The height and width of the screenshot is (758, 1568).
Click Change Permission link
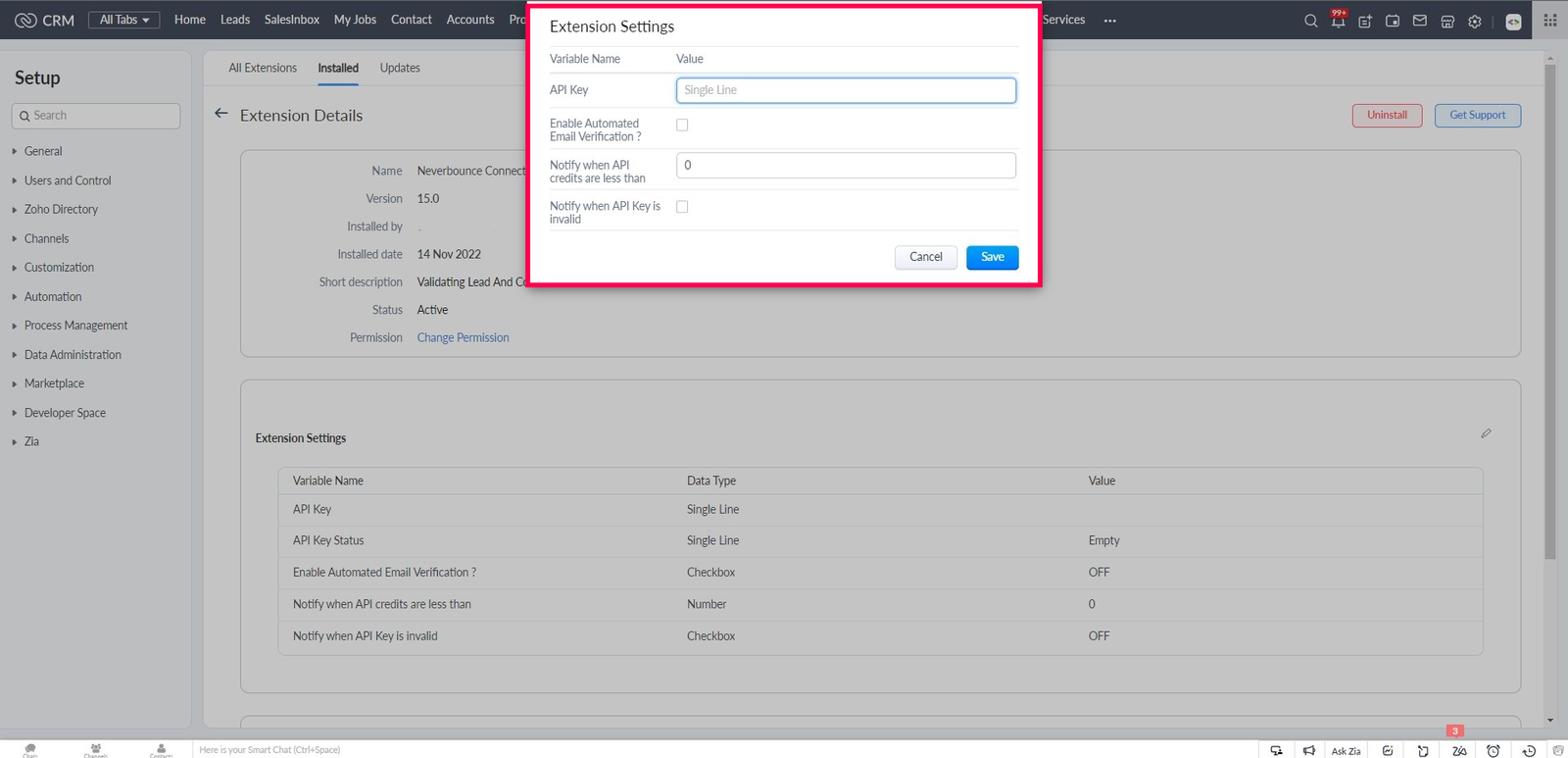click(x=463, y=337)
